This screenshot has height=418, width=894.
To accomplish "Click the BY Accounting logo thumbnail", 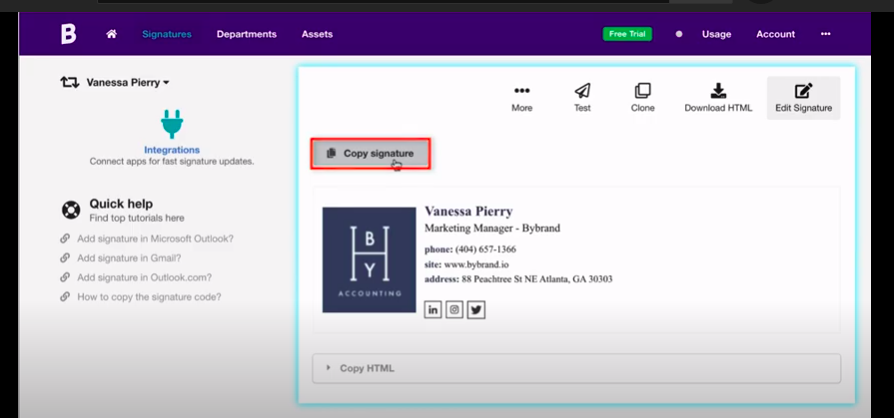I will 368,260.
